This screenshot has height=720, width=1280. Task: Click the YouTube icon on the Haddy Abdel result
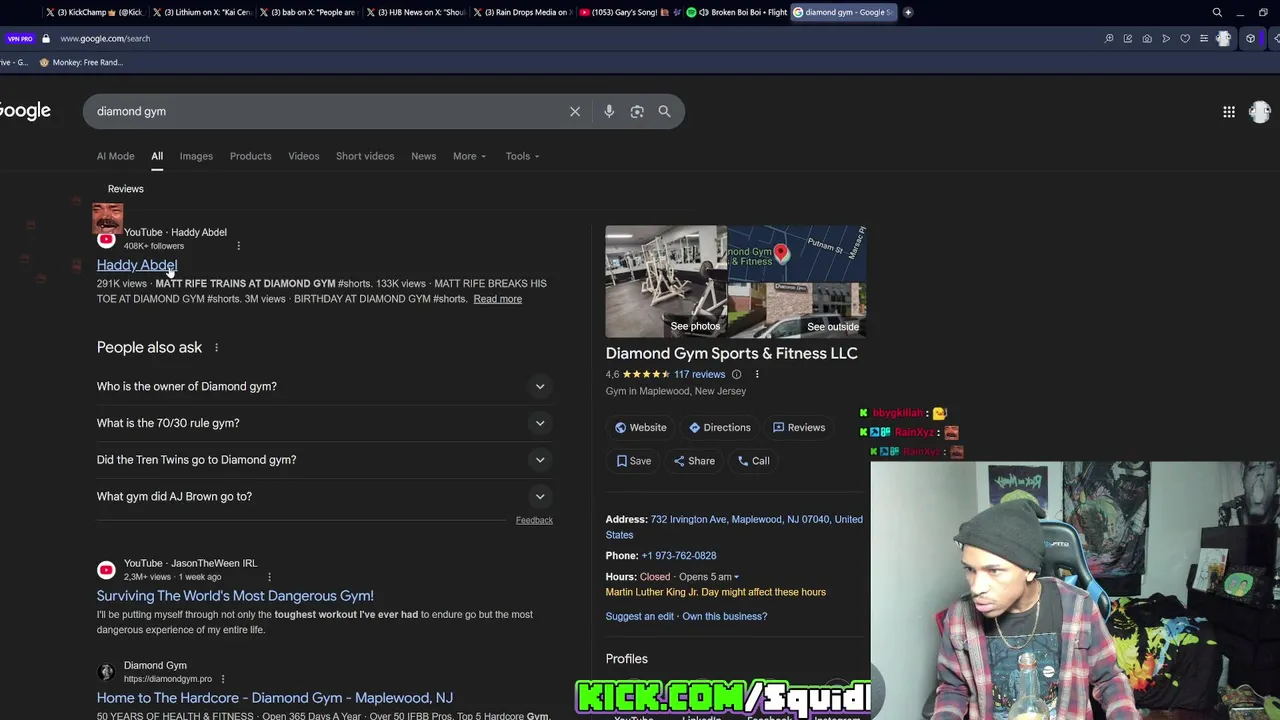[106, 239]
